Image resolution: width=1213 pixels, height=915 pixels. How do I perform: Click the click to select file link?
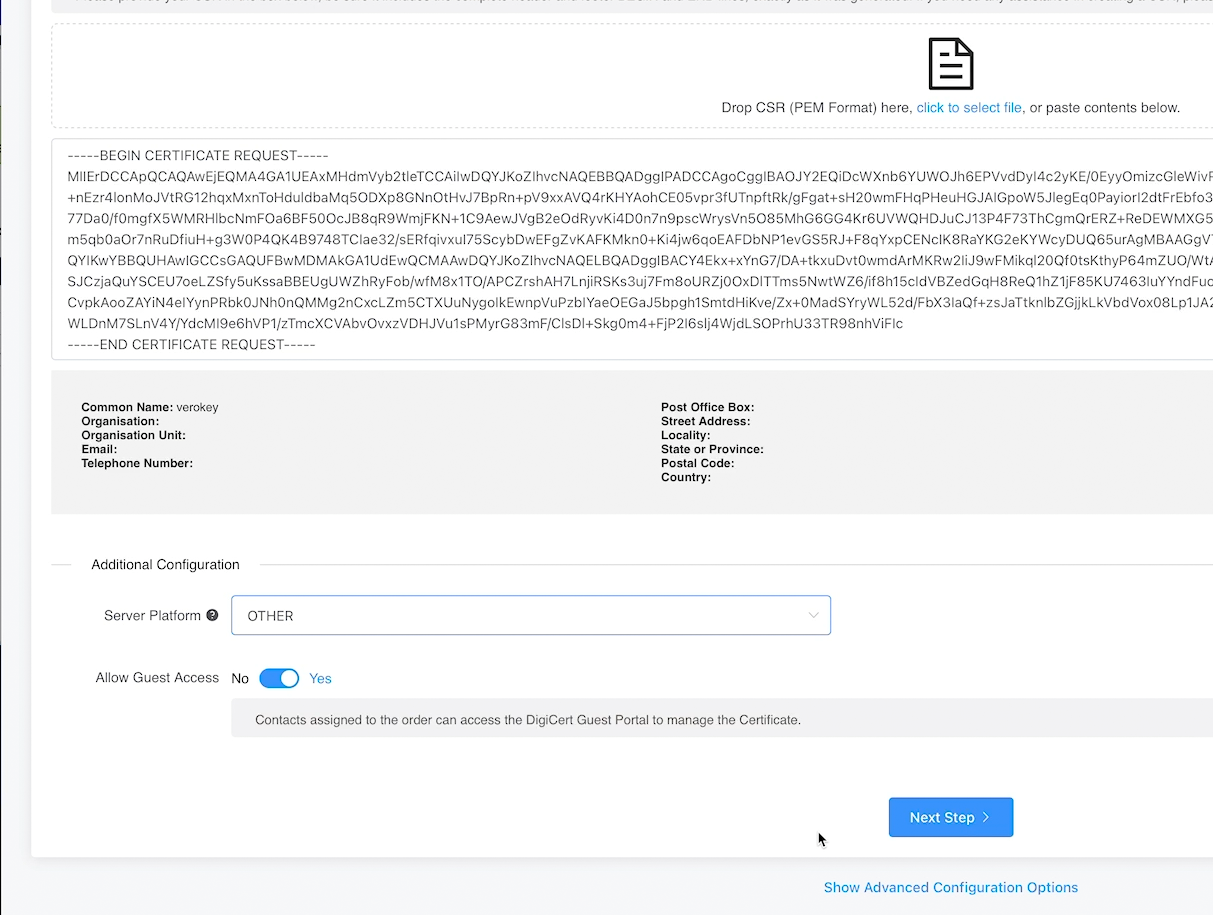[968, 107]
